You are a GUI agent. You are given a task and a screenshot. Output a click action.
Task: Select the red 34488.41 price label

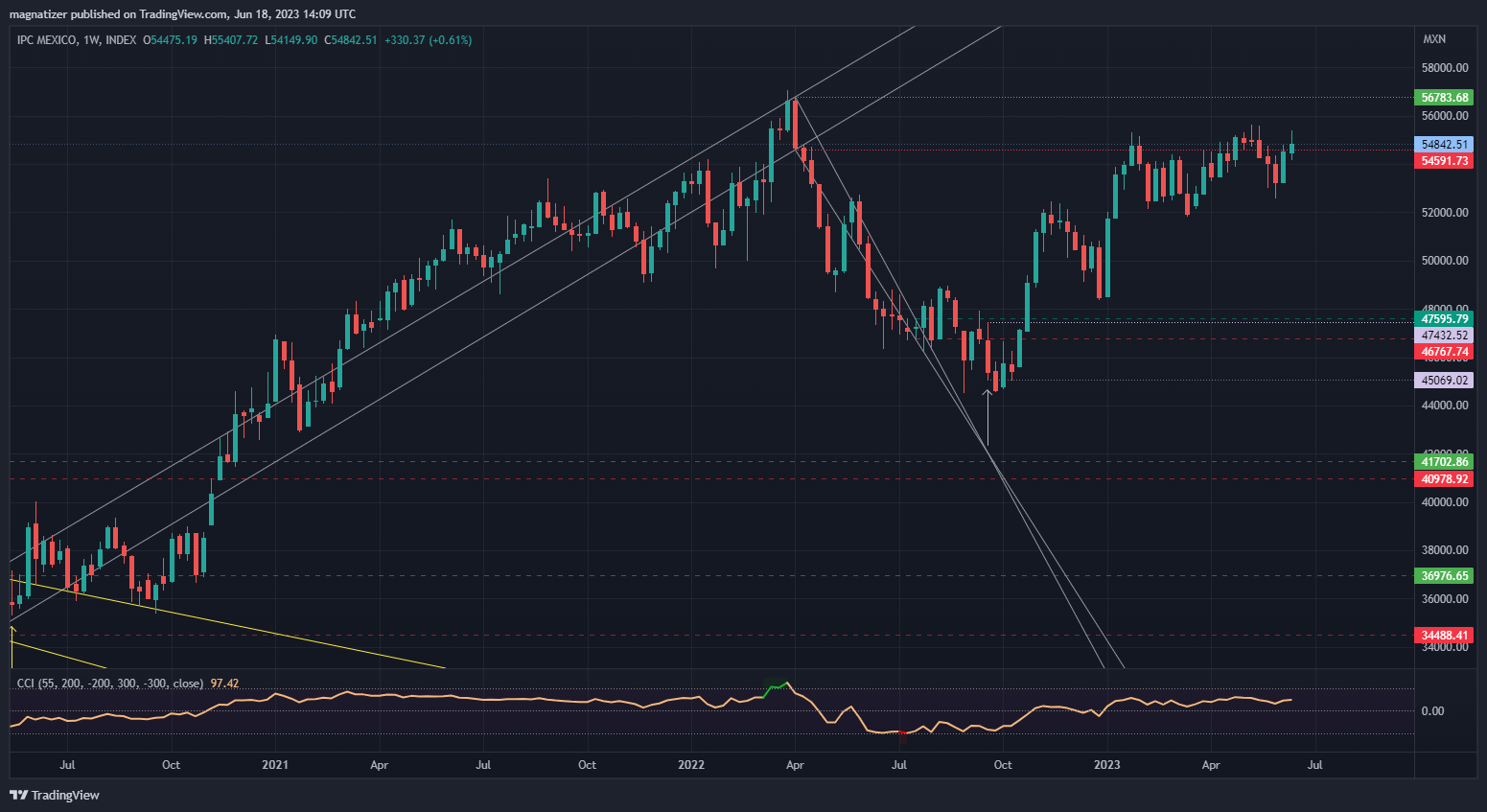click(x=1444, y=636)
